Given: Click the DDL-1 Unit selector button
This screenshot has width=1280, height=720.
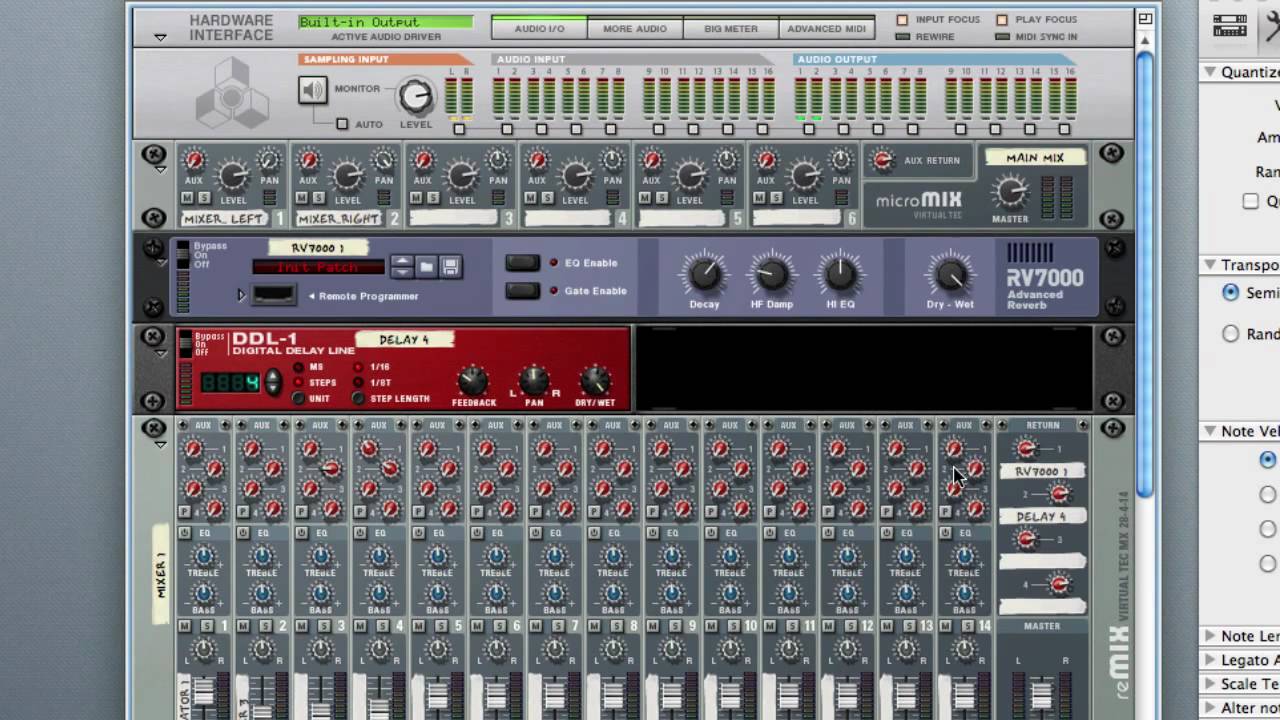Looking at the screenshot, I should 299,398.
